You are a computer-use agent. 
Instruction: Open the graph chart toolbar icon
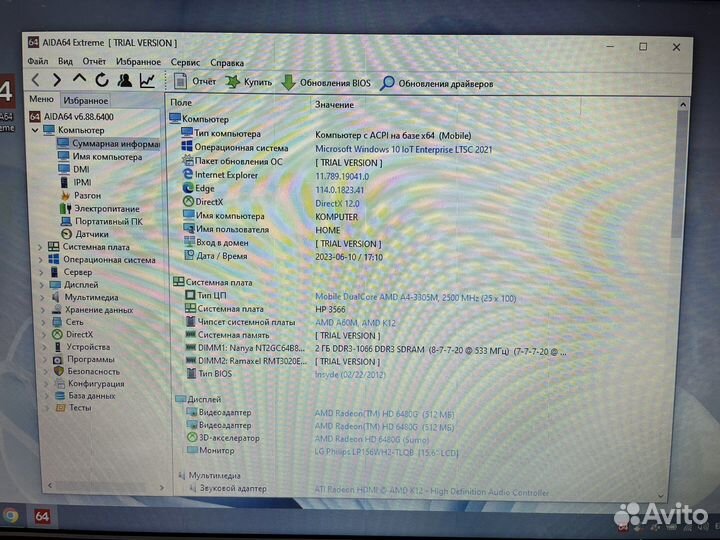click(147, 80)
